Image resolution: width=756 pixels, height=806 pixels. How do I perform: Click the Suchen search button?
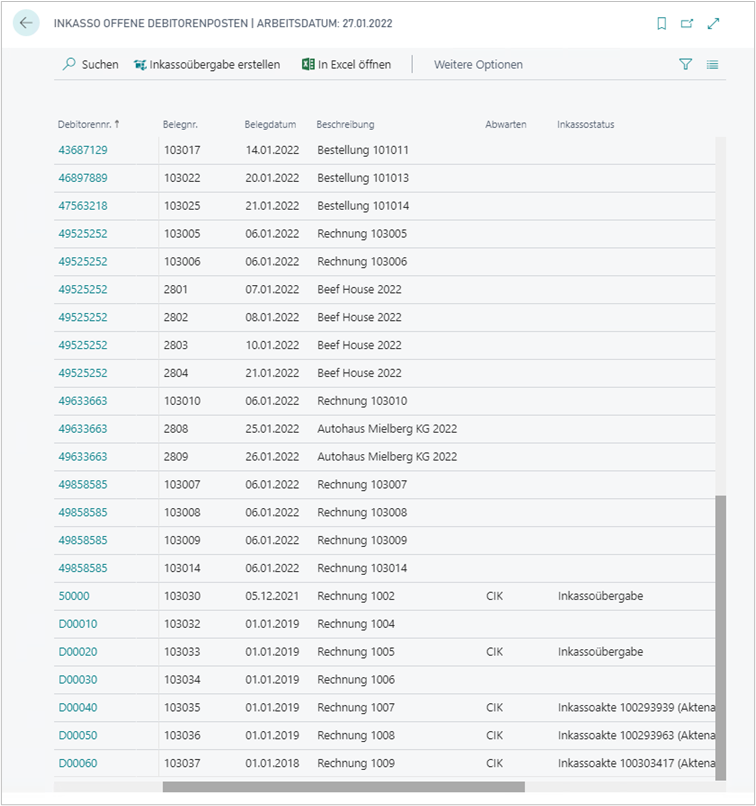click(90, 65)
